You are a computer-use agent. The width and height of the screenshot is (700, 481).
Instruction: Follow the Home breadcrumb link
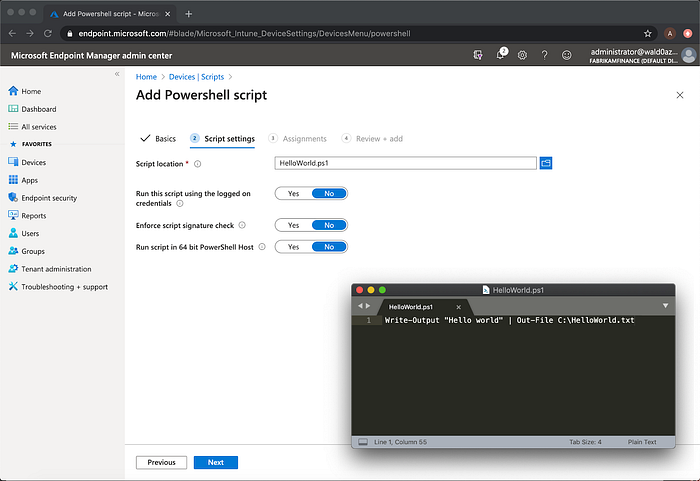[x=146, y=77]
